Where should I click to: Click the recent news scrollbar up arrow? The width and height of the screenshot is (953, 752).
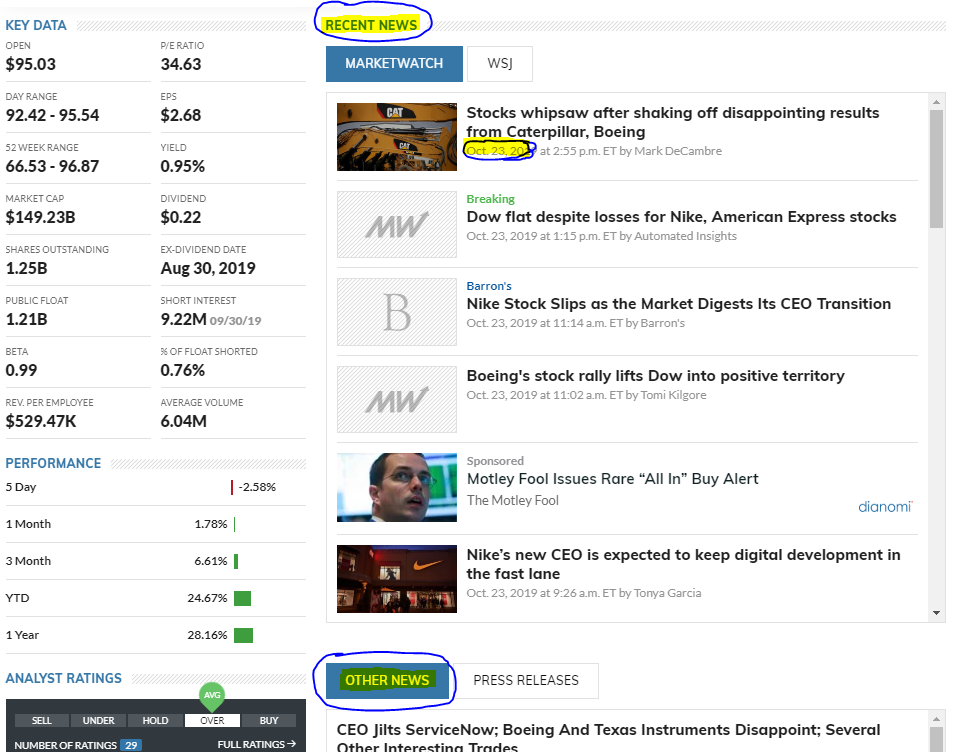coord(936,102)
